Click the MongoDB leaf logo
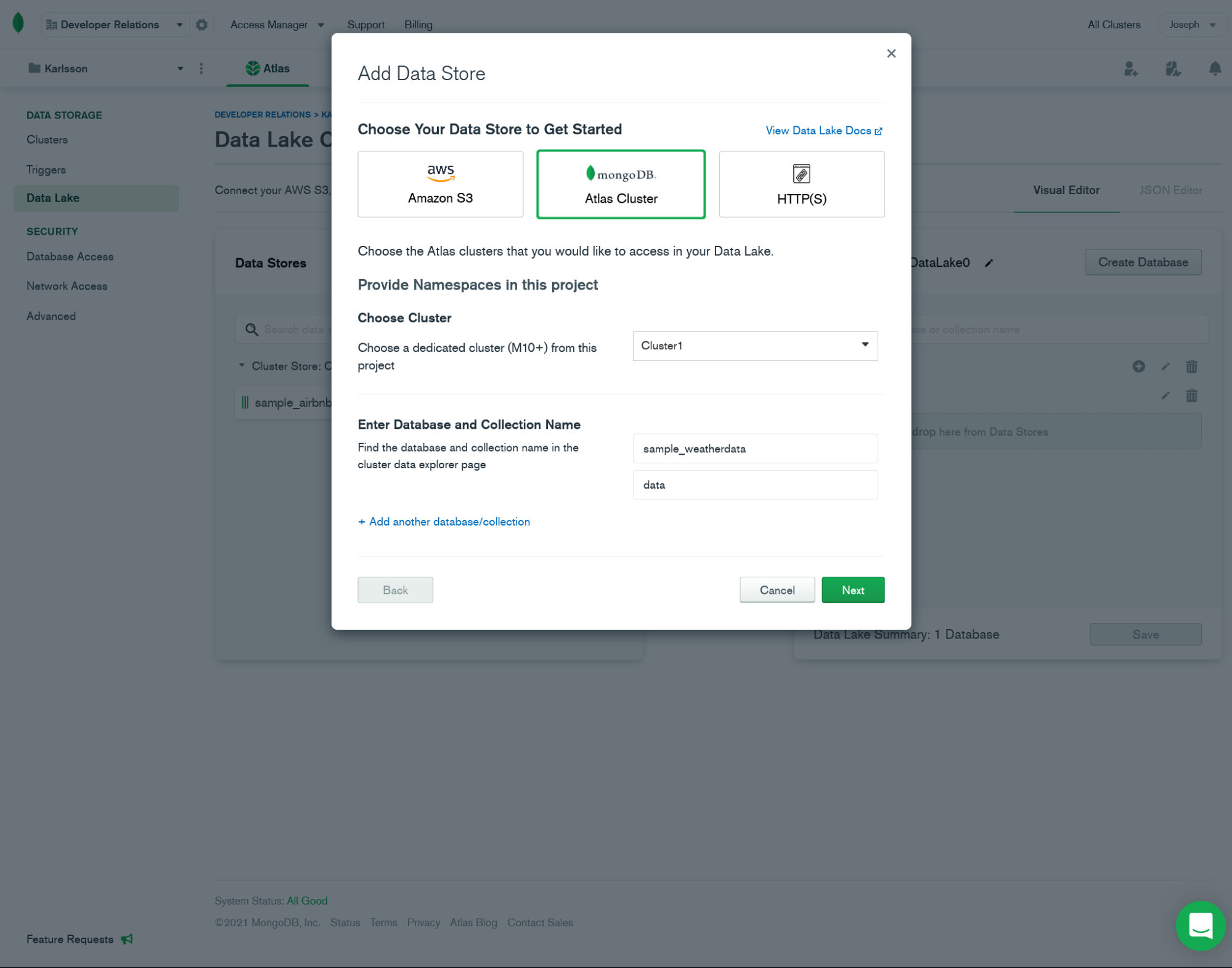The height and width of the screenshot is (968, 1232). [18, 23]
